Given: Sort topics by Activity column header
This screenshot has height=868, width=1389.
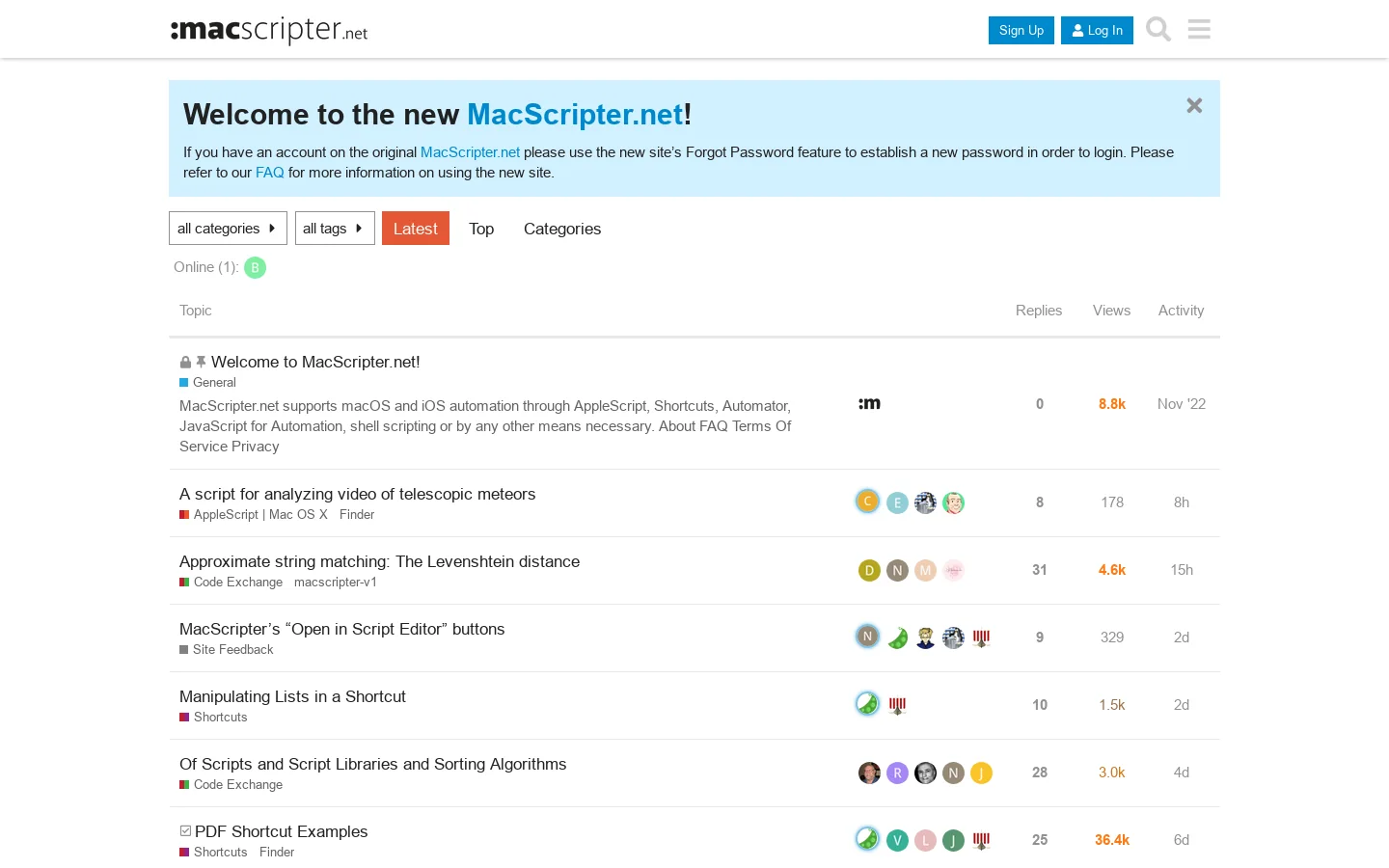Looking at the screenshot, I should [x=1181, y=311].
